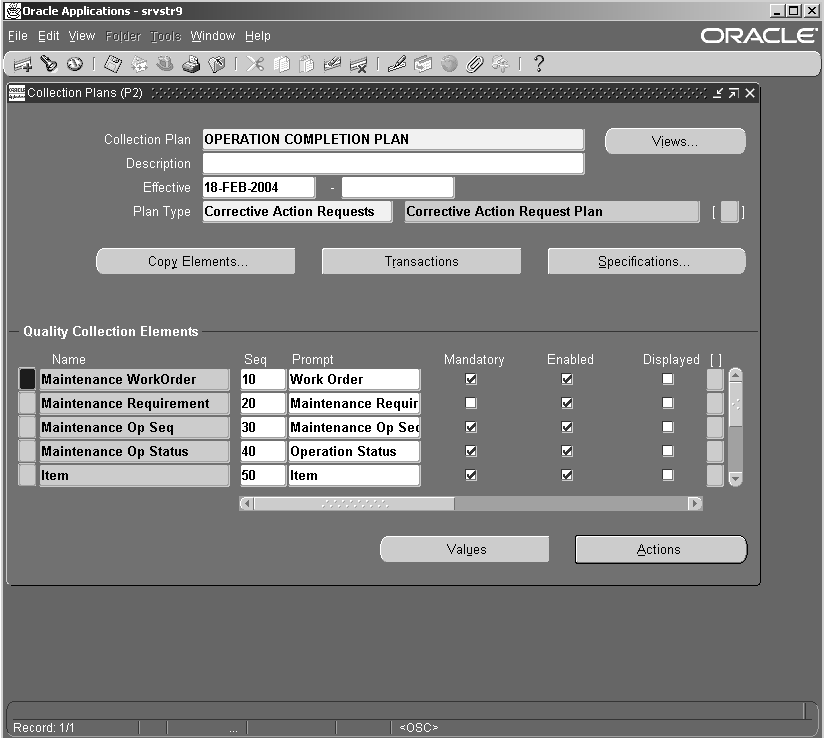Image resolution: width=824 pixels, height=738 pixels.
Task: Click the Copy Elements... button
Action: 195,261
